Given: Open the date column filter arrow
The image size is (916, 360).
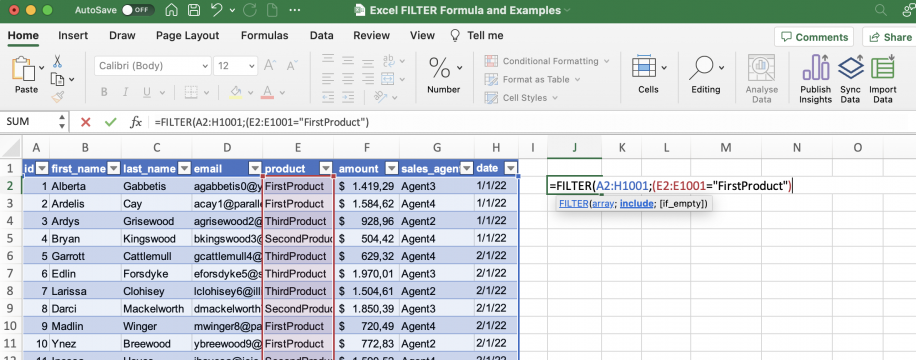Looking at the screenshot, I should (x=511, y=168).
